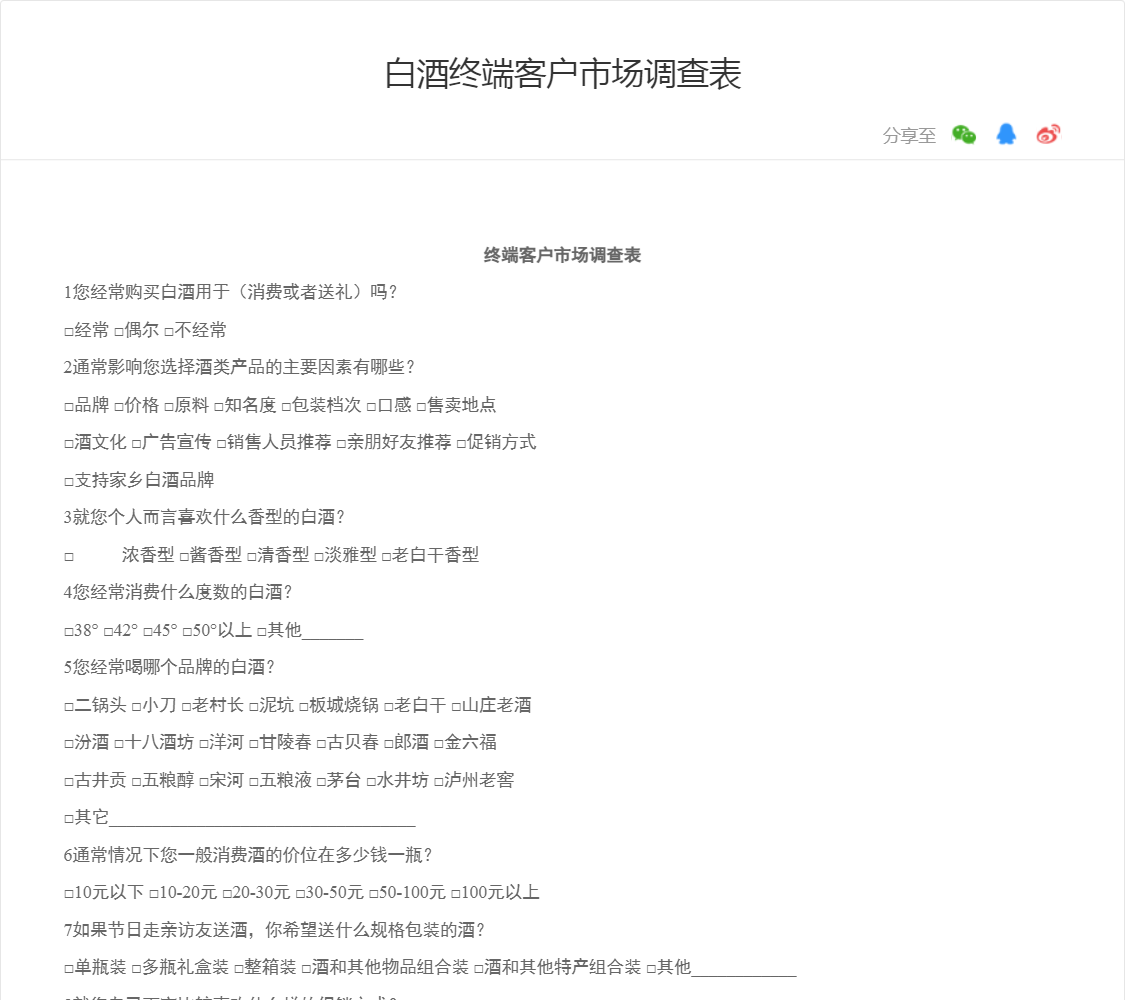Click option 不经常 under question 1

[195, 330]
